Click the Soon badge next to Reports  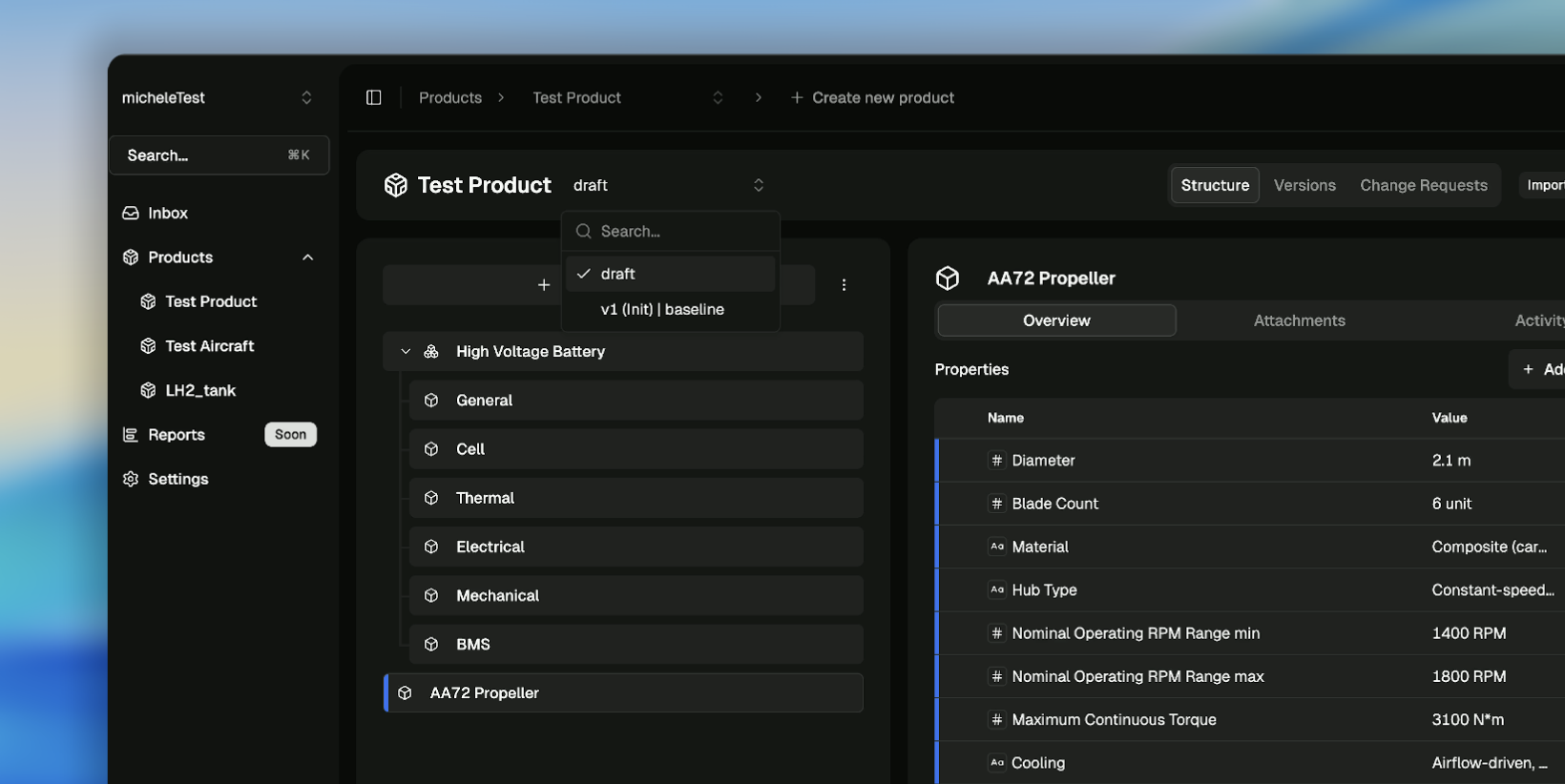pos(290,435)
